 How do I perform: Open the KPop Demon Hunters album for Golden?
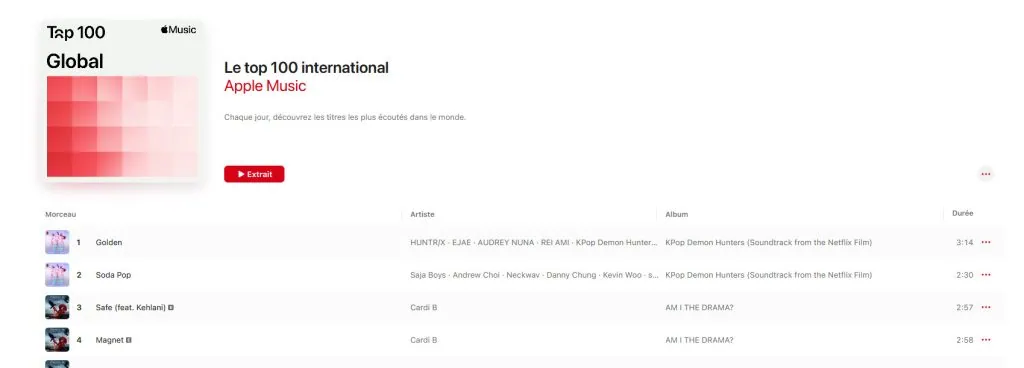click(769, 242)
